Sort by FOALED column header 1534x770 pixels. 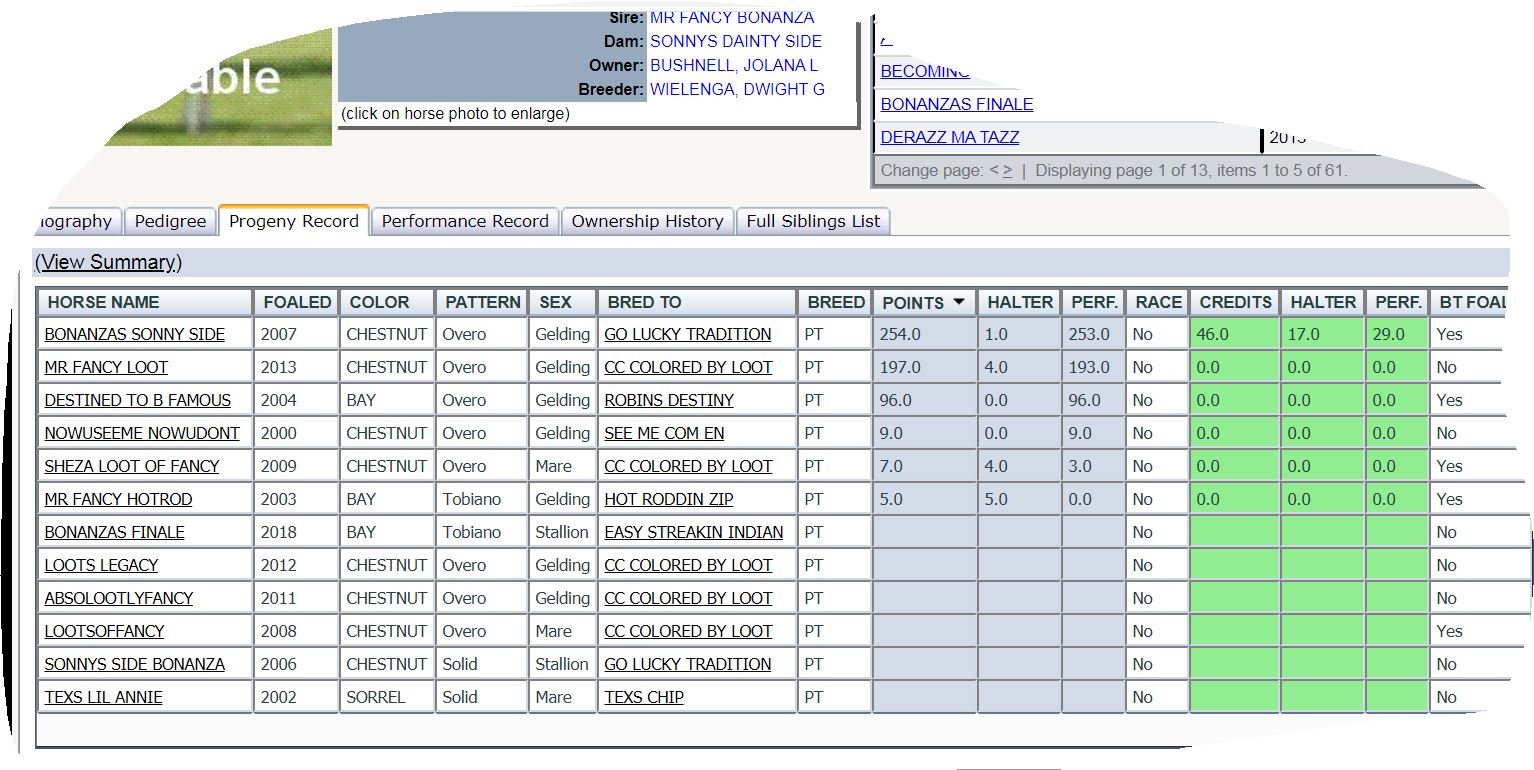[297, 302]
